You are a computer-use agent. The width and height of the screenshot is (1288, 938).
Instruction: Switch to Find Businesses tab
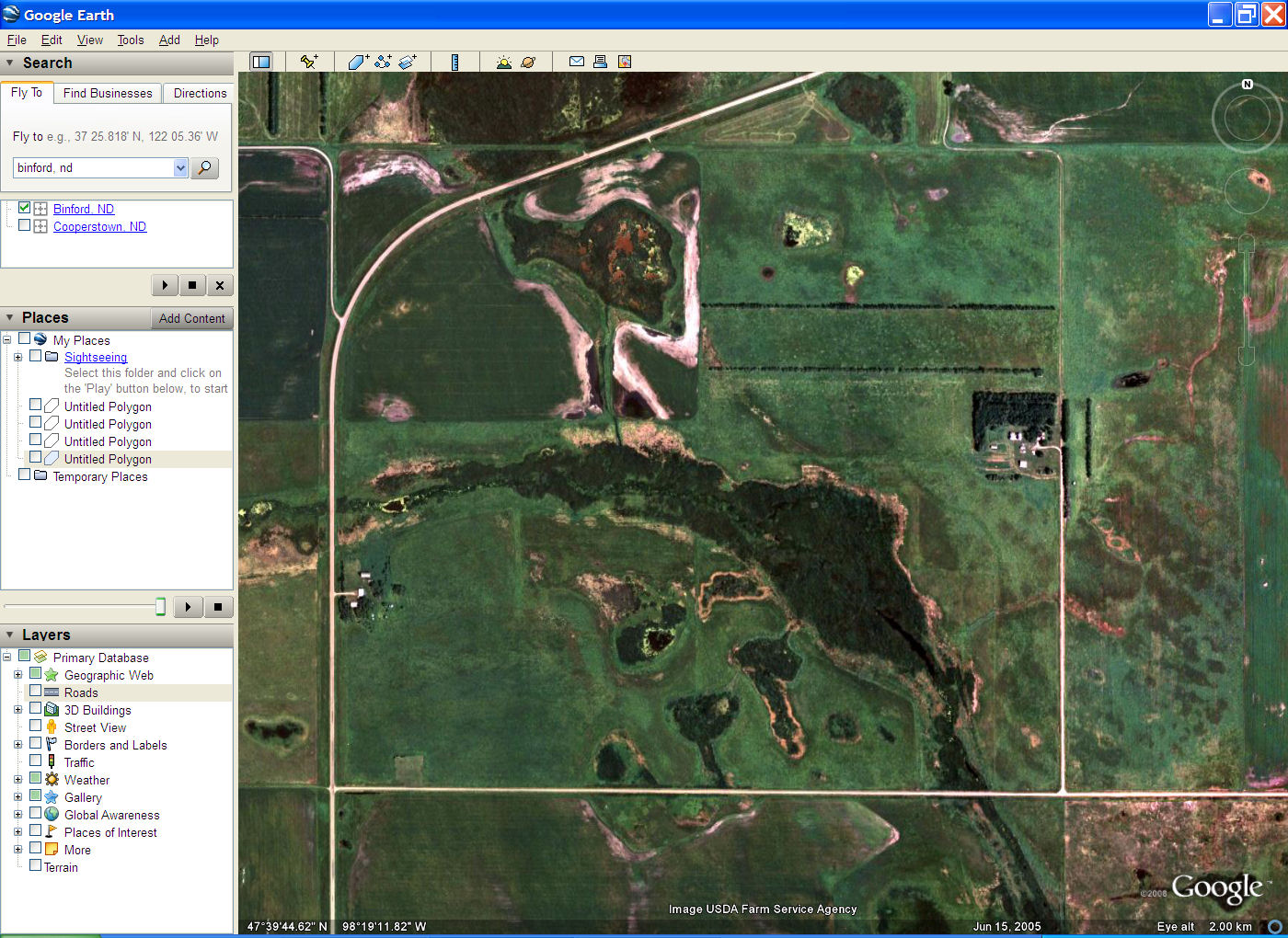tap(108, 93)
